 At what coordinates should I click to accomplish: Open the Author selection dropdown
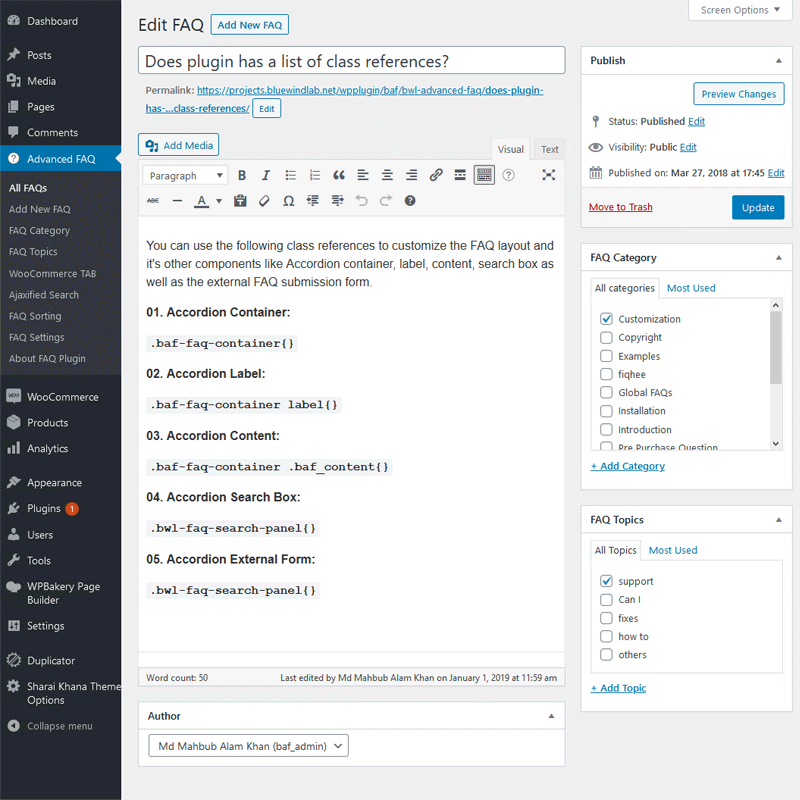(x=247, y=745)
